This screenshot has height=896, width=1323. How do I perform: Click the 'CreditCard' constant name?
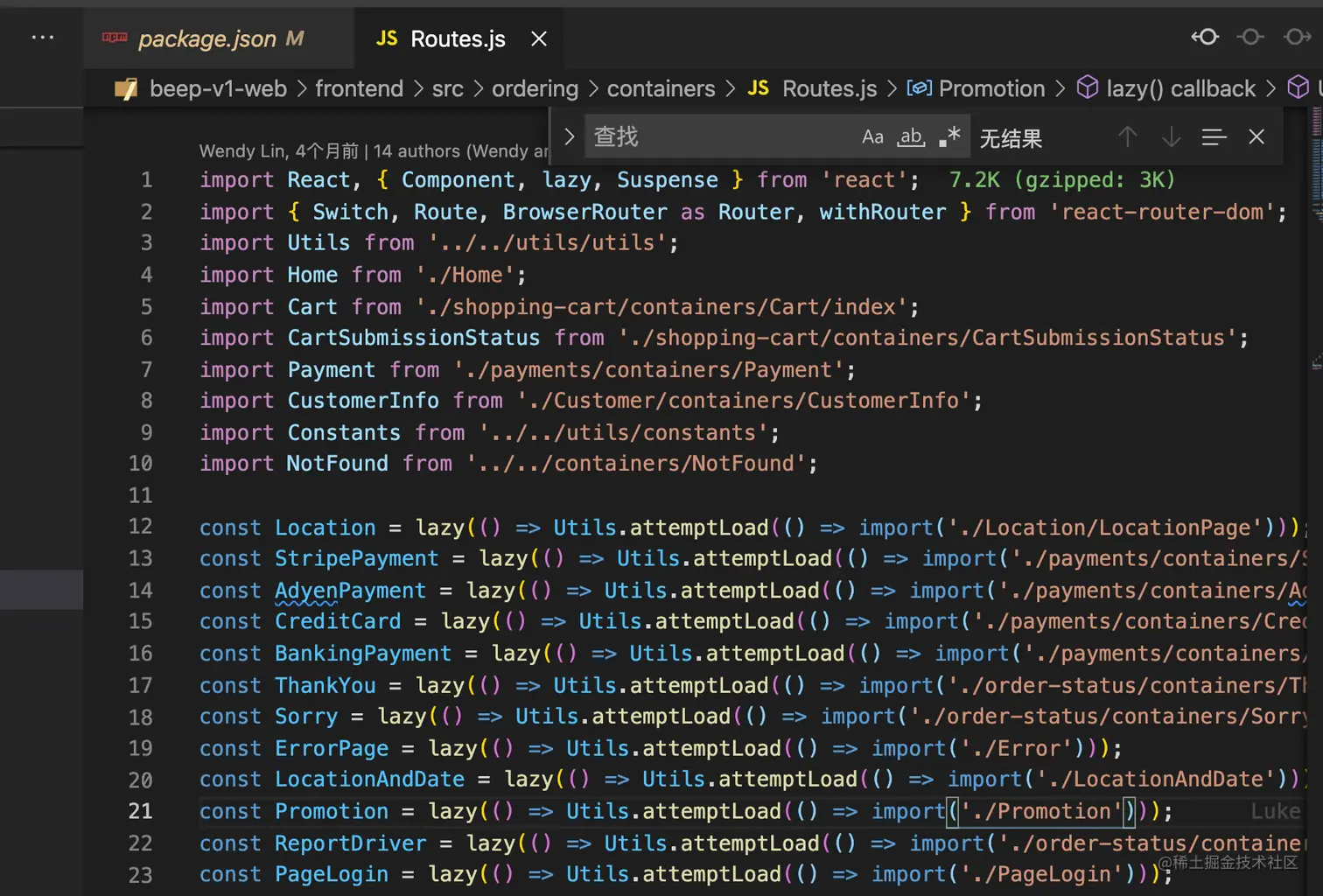tap(338, 621)
